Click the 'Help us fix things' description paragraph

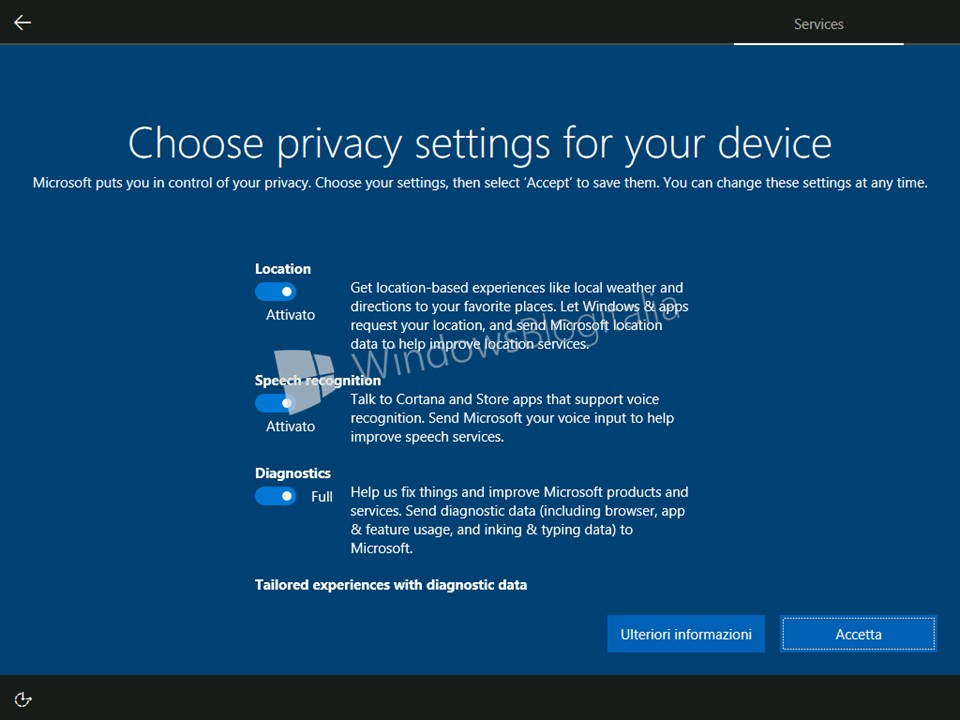pyautogui.click(x=519, y=520)
